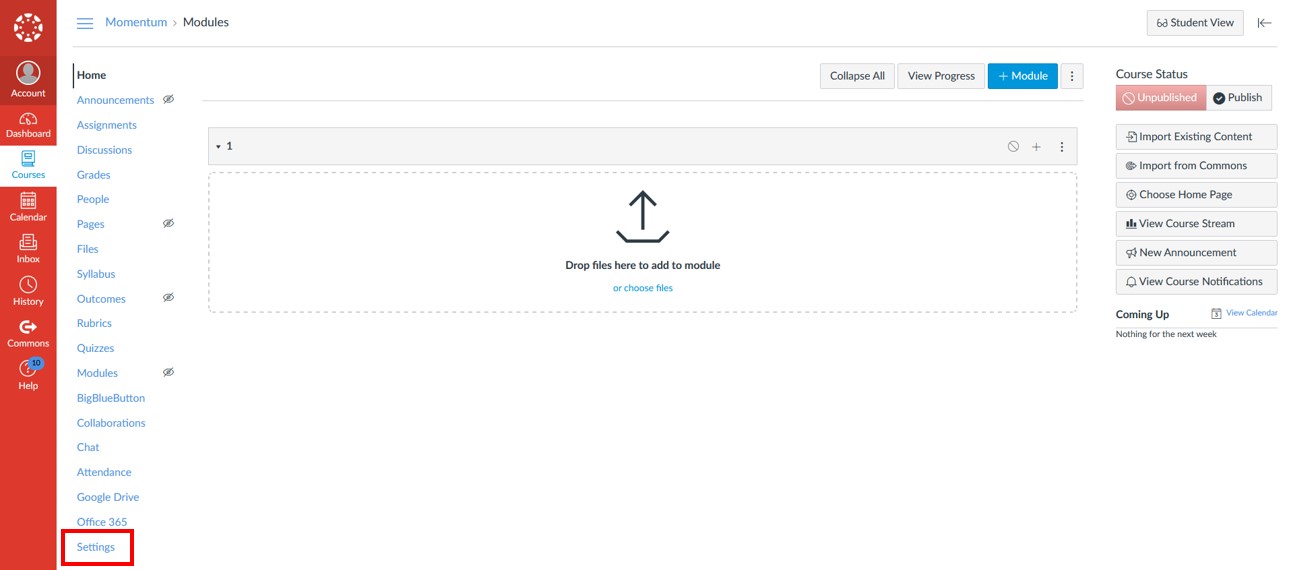Open Commons from global navigation
1300x570 pixels.
[x=28, y=333]
